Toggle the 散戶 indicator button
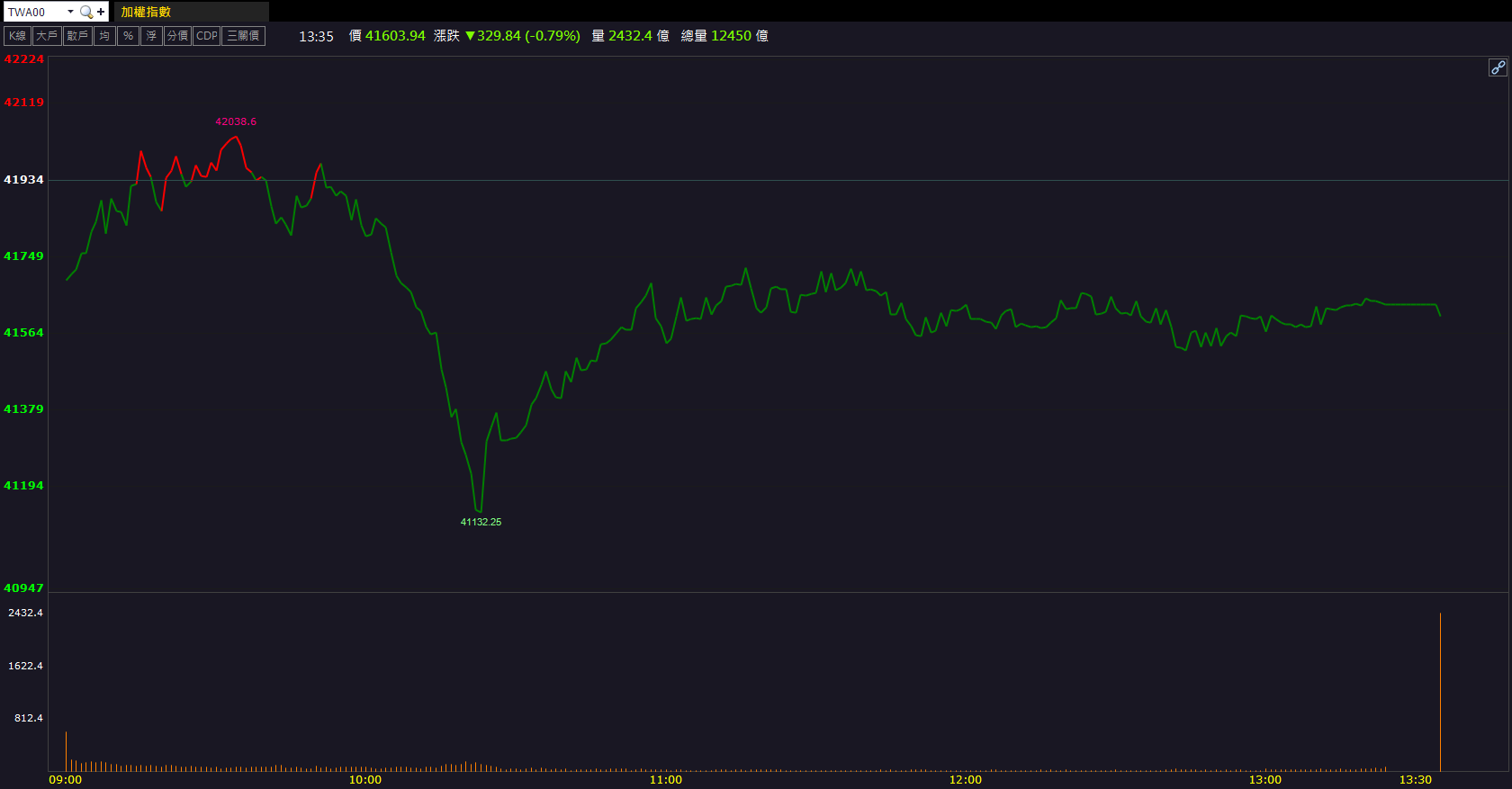Viewport: 1512px width, 789px height. pos(77,36)
